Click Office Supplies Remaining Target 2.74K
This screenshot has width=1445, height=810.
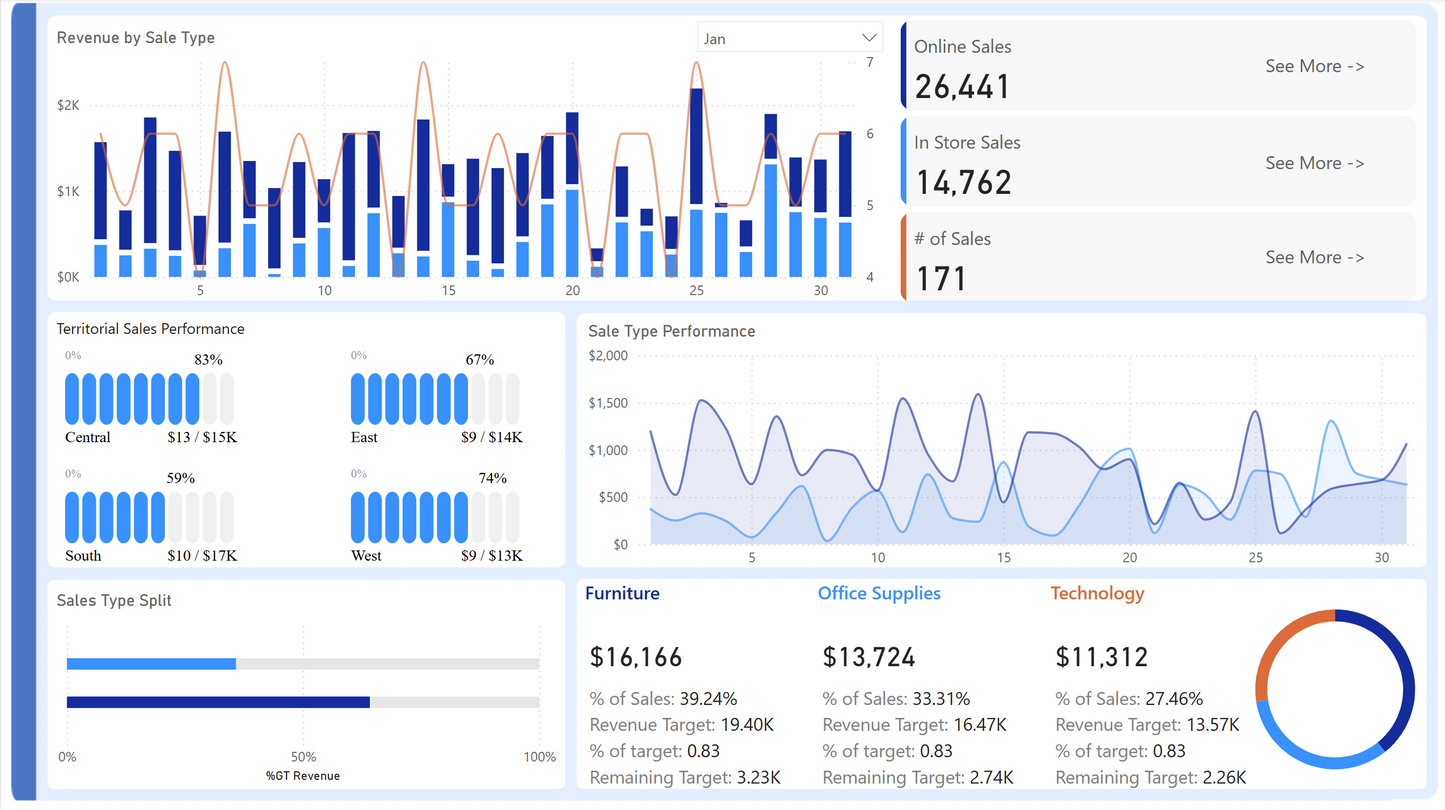click(x=918, y=777)
